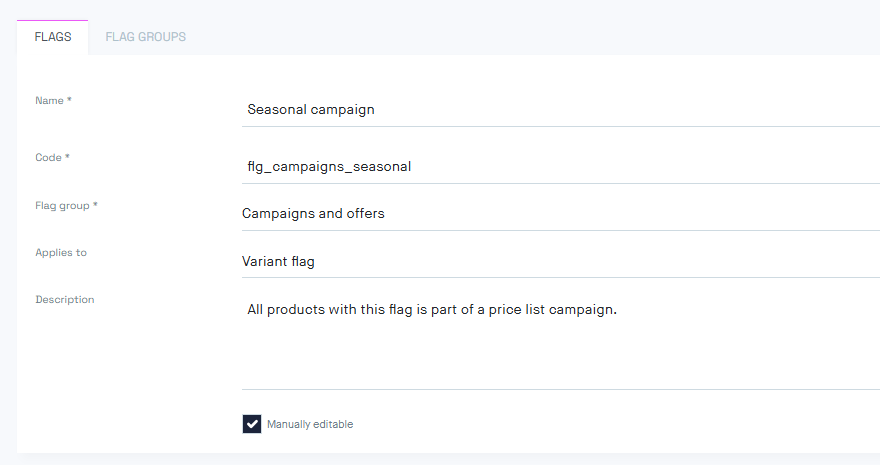This screenshot has width=880, height=465.
Task: Click the 'flg_campaigns_seasonal' code text
Action: tap(329, 166)
